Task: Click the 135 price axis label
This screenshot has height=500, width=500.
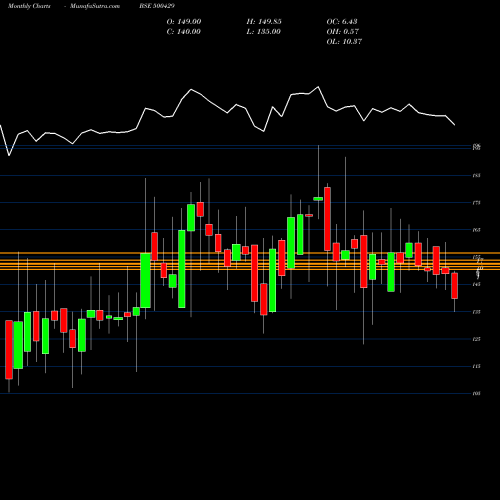Action: (476, 312)
